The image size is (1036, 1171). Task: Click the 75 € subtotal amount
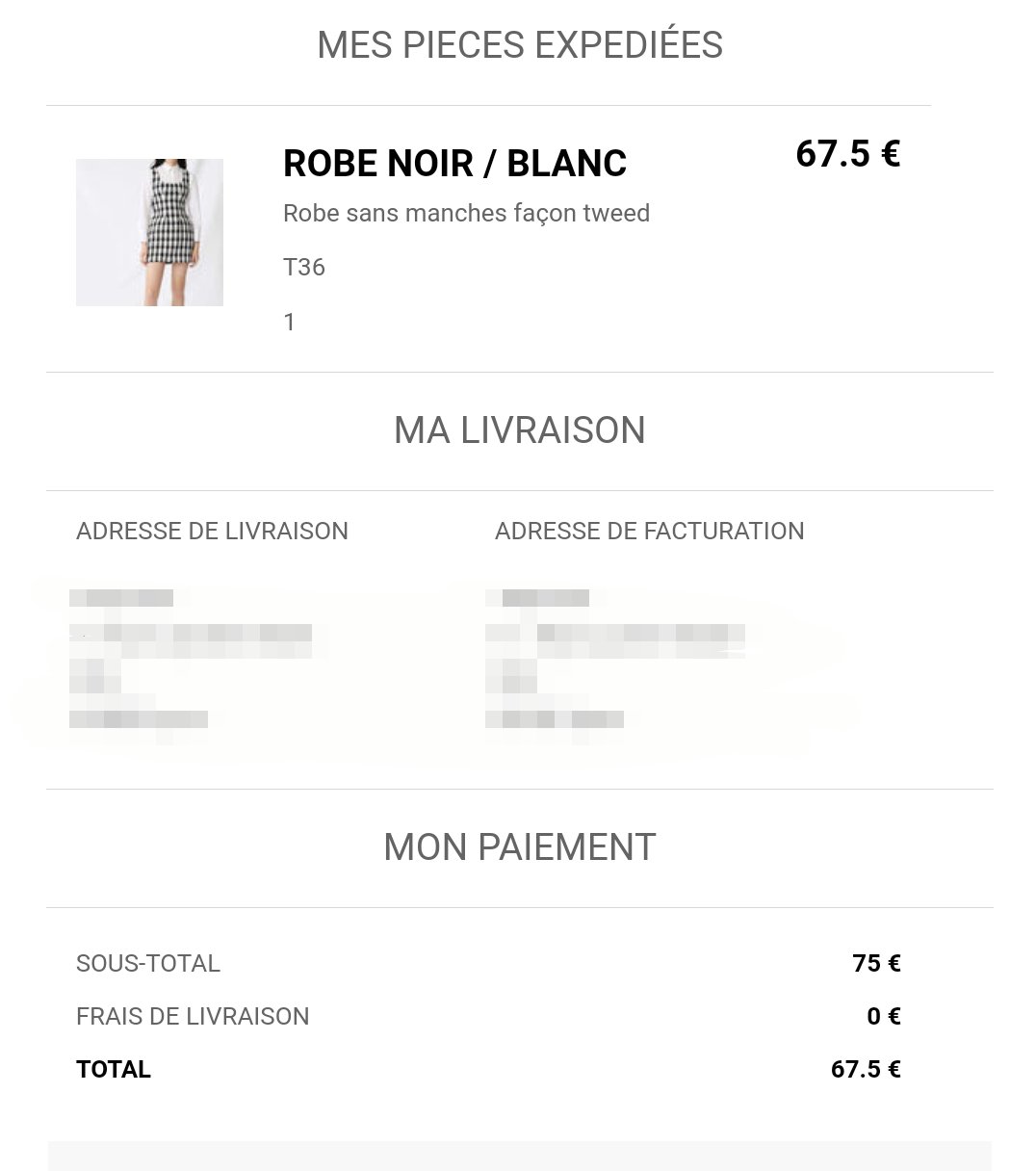point(876,964)
